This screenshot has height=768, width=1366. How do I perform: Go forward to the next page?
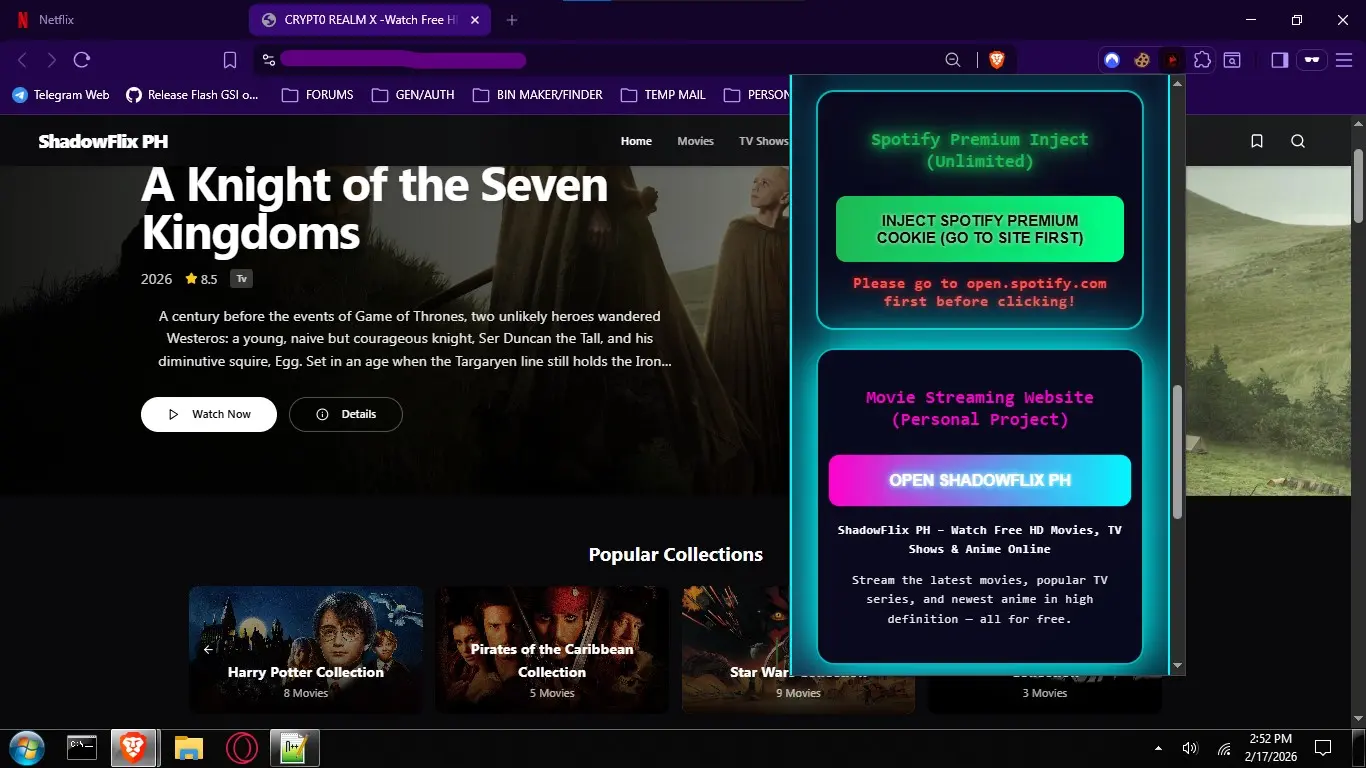tap(52, 60)
